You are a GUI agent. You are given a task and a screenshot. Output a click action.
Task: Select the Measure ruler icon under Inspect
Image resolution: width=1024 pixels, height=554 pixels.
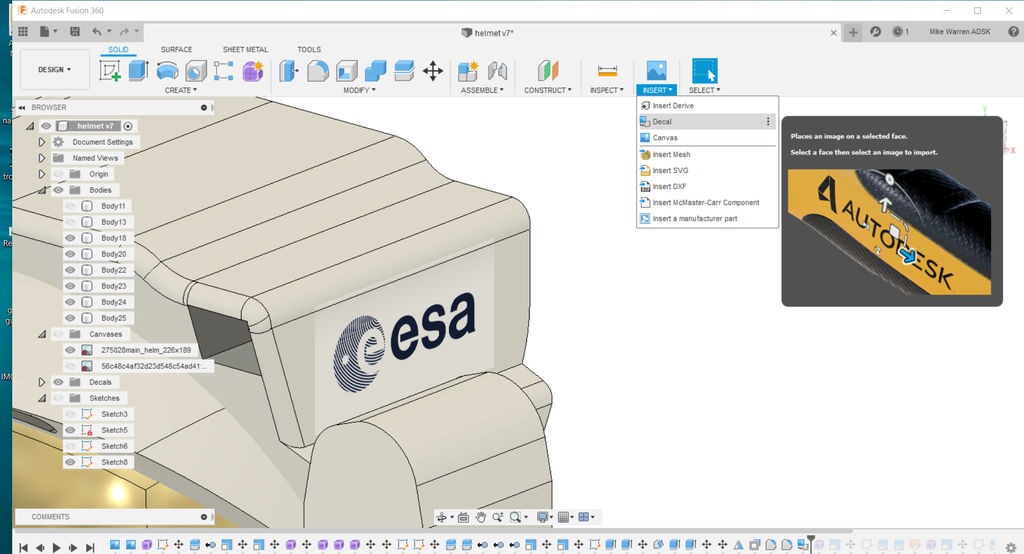point(607,71)
